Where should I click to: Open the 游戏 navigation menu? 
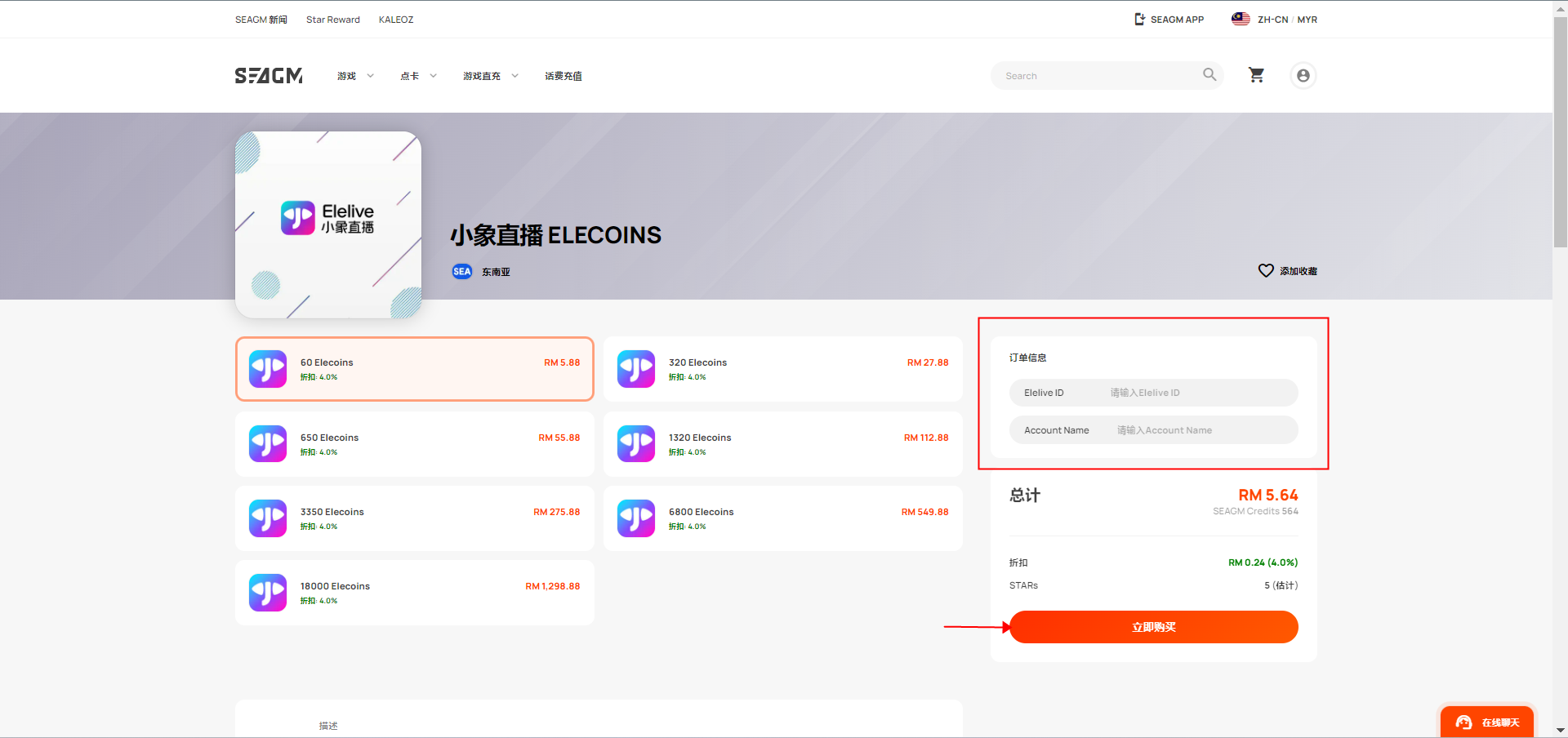[x=346, y=76]
